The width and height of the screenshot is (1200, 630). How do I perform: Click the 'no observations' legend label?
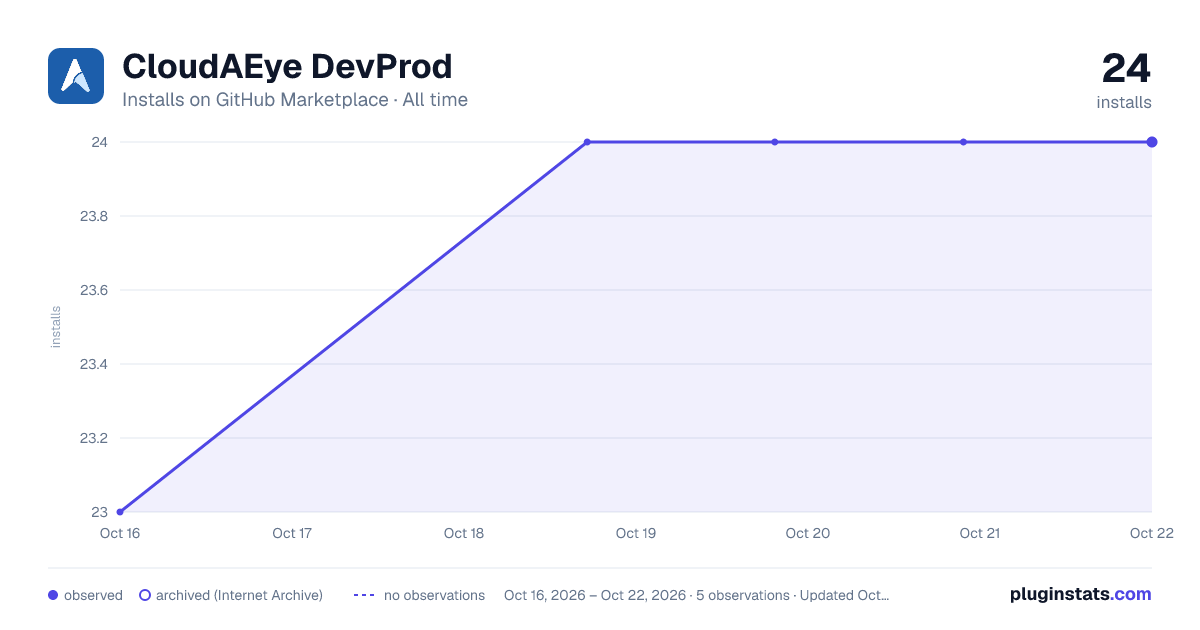tap(434, 595)
